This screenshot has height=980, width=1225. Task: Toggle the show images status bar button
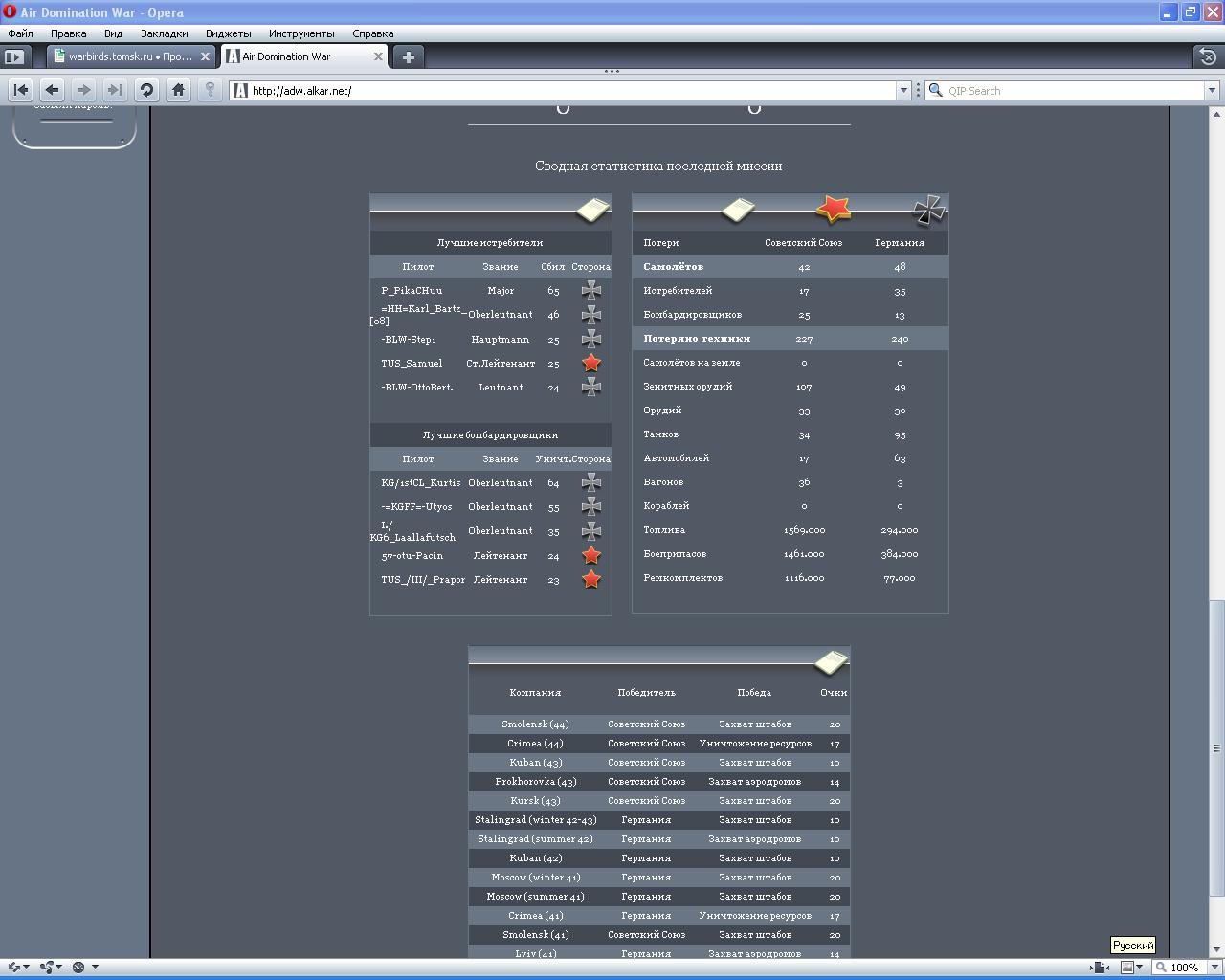point(1127,967)
